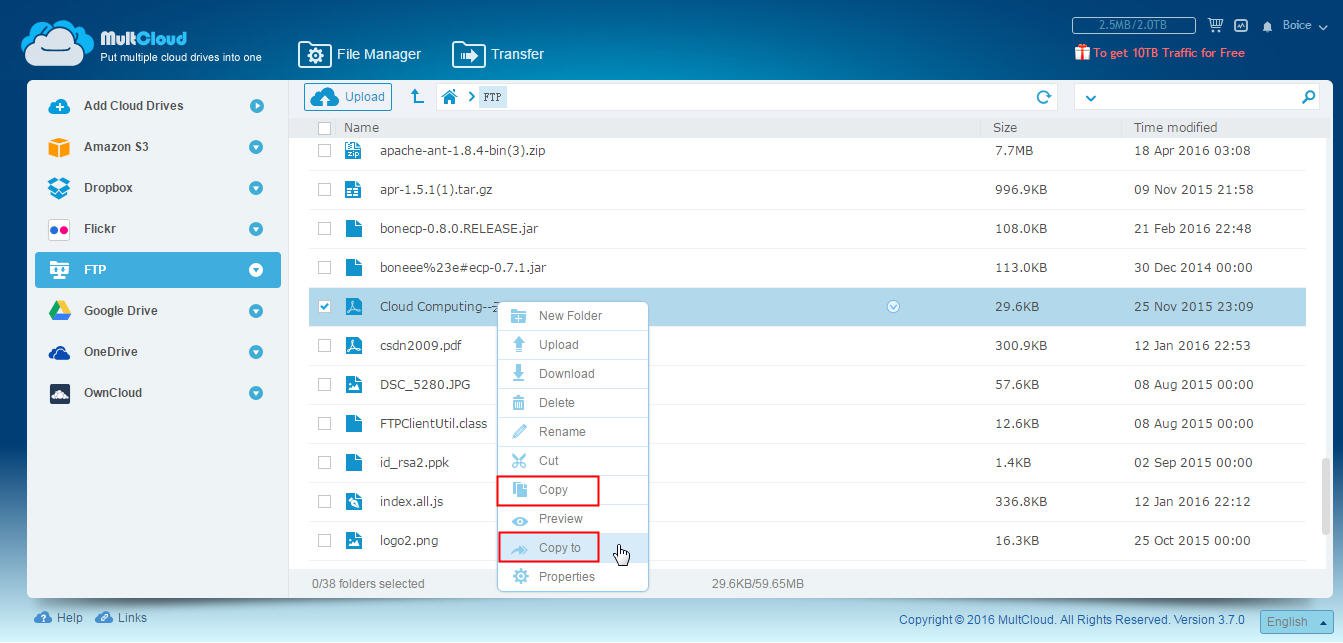Open the Help link
The height and width of the screenshot is (643, 1343).
(x=59, y=618)
